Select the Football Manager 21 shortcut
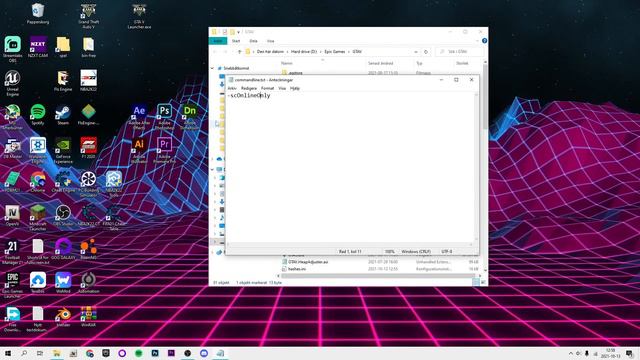Viewport: 640px width, 360px height. click(x=12, y=252)
